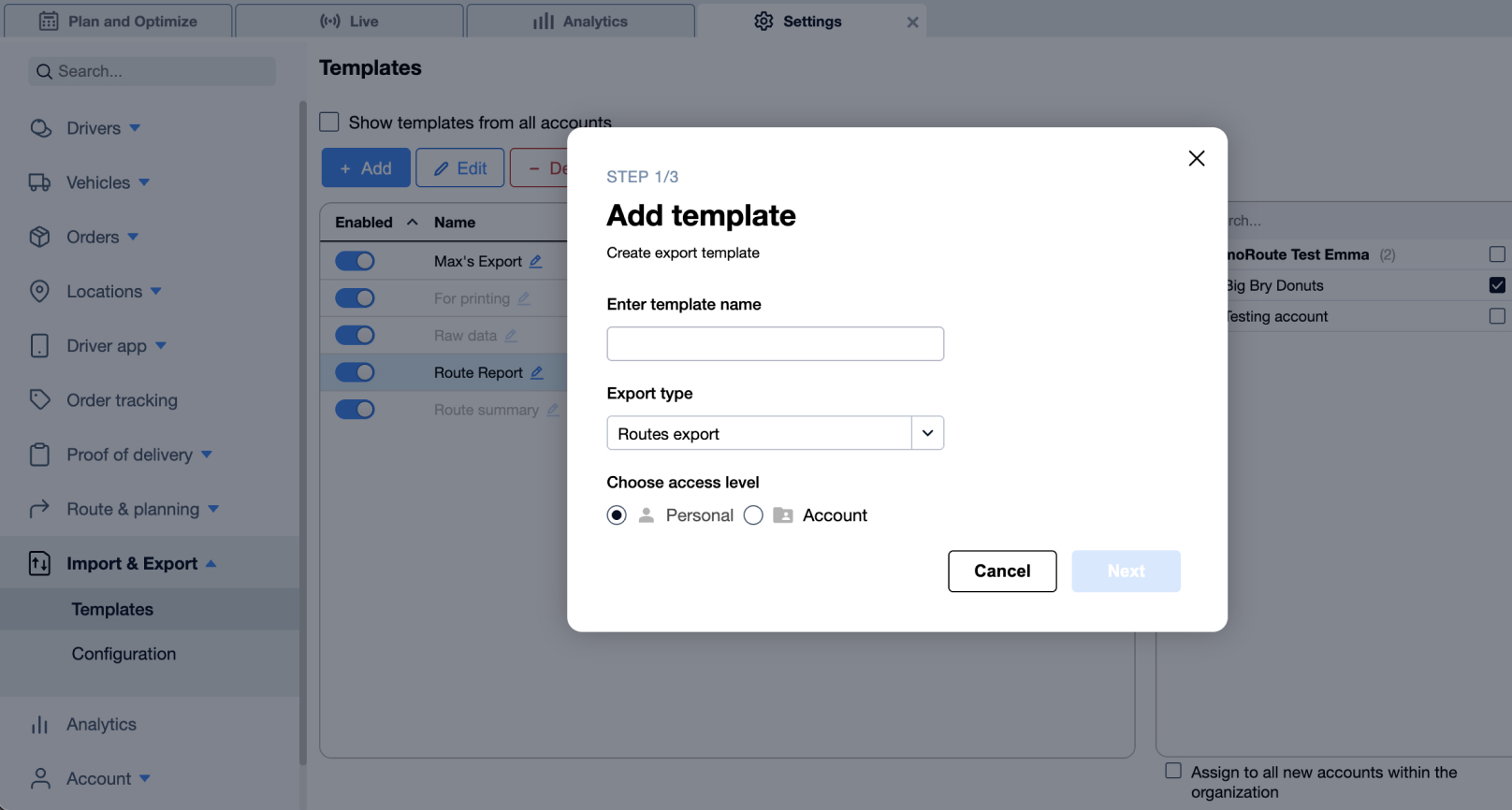The width and height of the screenshot is (1512, 810).
Task: Click the Order tracking tag icon
Action: coord(39,399)
